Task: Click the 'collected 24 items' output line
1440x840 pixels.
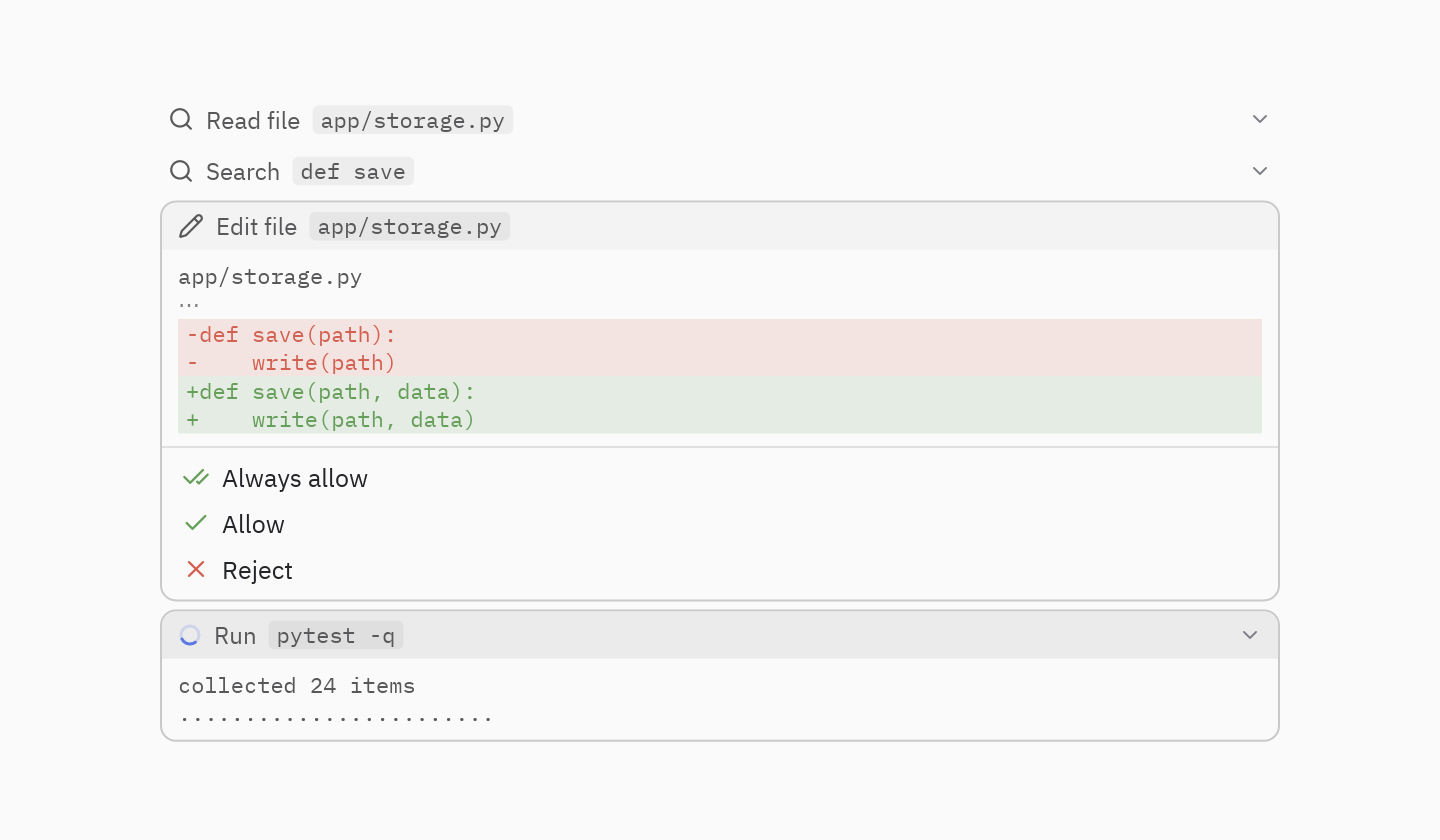Action: click(x=297, y=686)
